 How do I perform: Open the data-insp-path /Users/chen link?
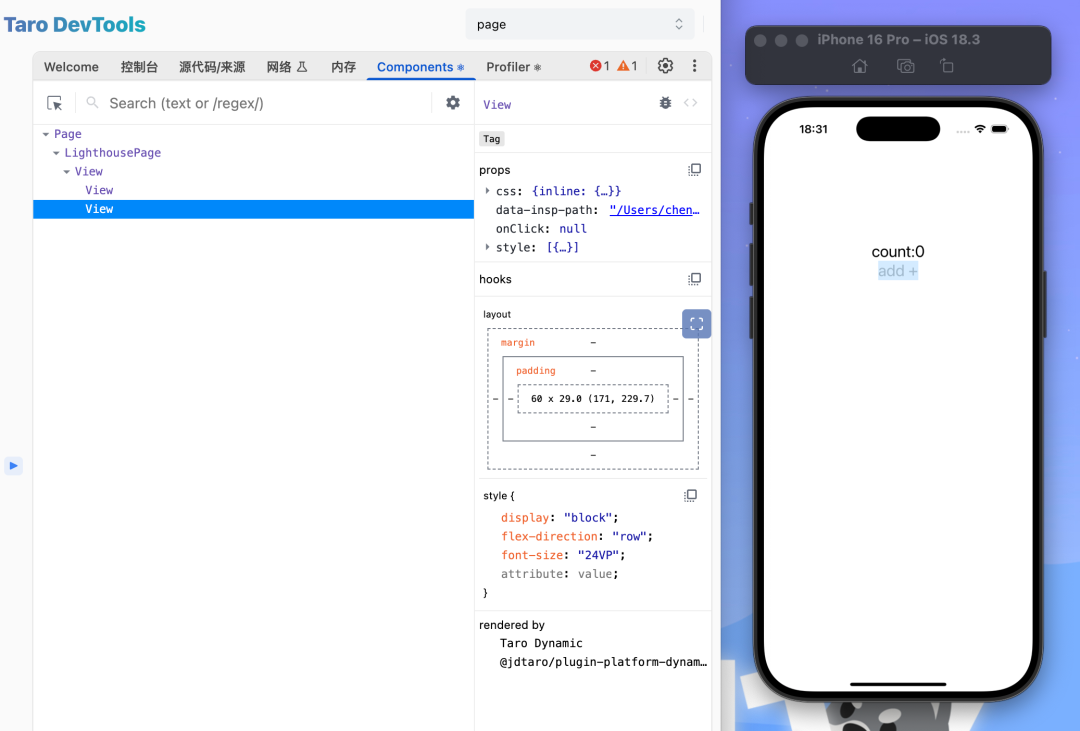click(654, 210)
